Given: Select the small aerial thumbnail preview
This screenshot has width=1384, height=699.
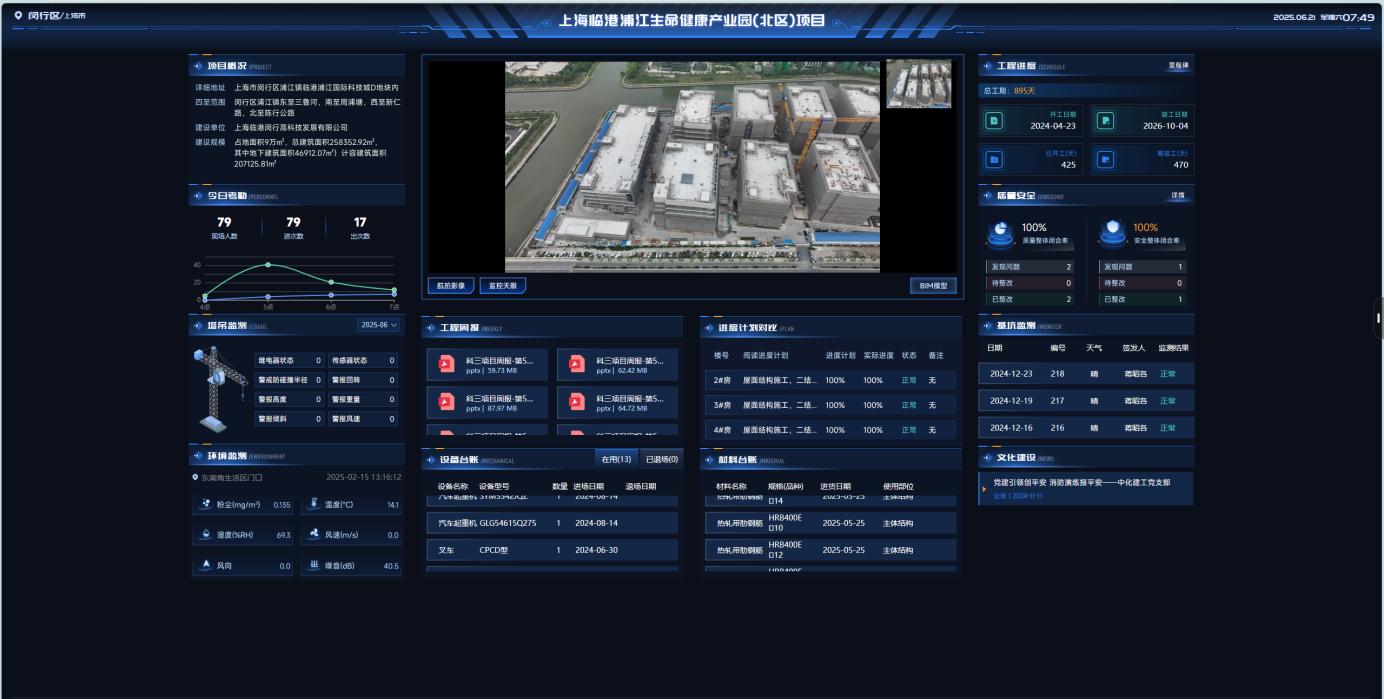Looking at the screenshot, I should [x=918, y=84].
